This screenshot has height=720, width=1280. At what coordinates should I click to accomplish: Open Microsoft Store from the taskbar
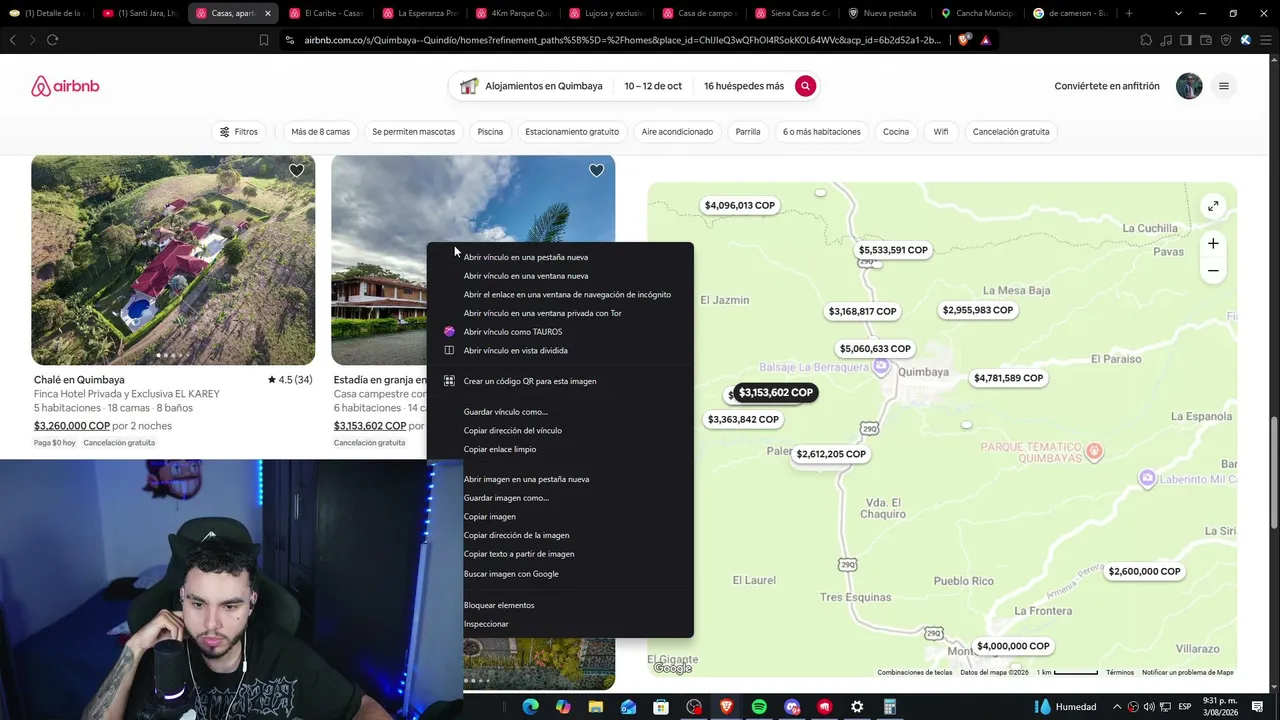pos(661,707)
